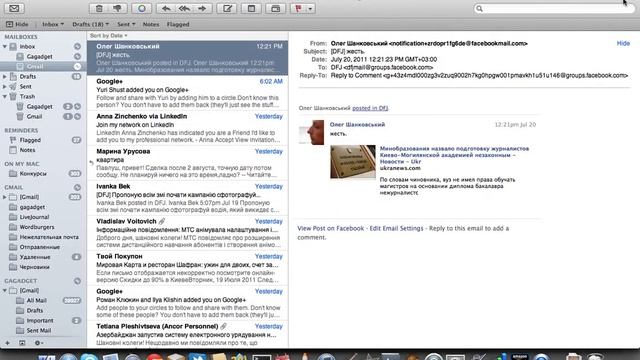Reply using single left arrow icon
The image size is (640, 360).
click(166, 8)
